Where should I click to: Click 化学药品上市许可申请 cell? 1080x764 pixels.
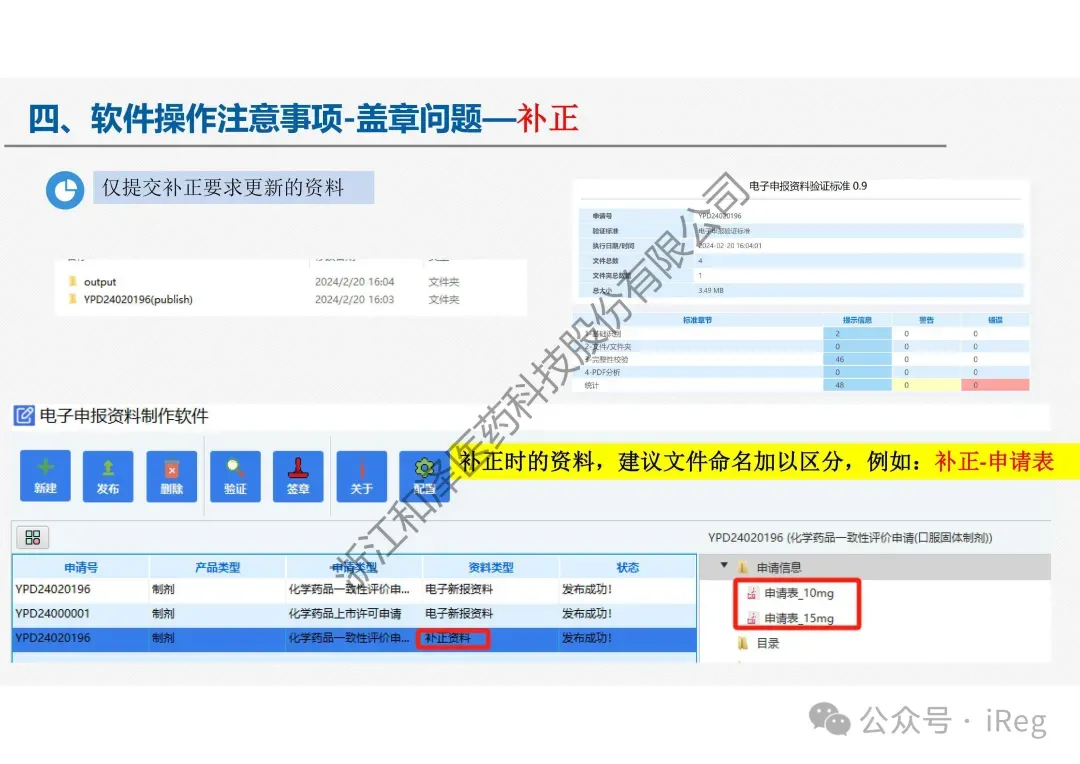344,614
